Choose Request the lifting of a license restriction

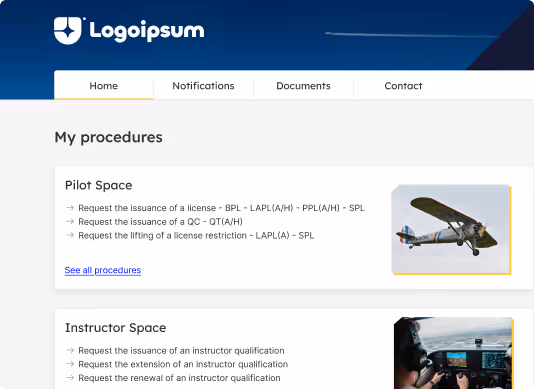196,235
